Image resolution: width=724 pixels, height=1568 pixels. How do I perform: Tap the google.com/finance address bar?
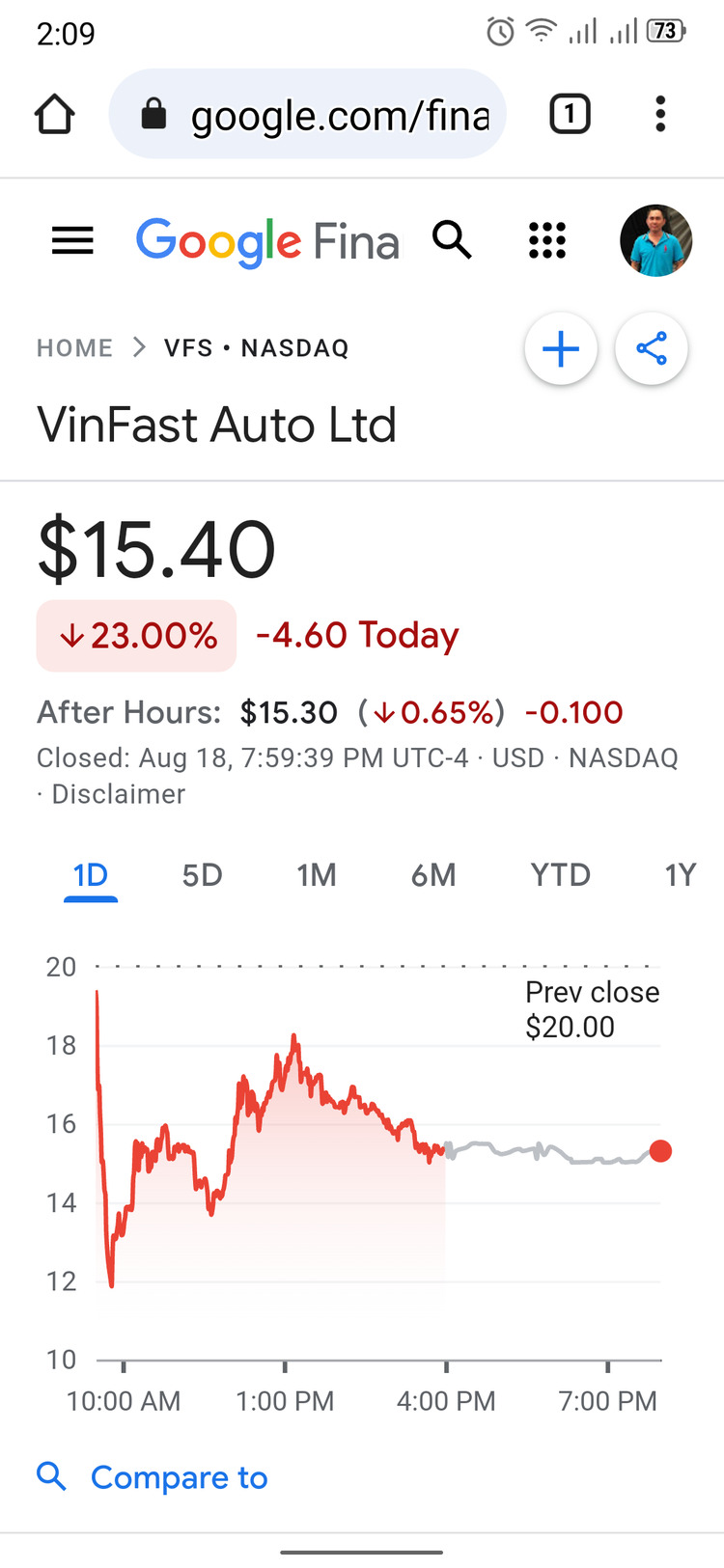(307, 115)
